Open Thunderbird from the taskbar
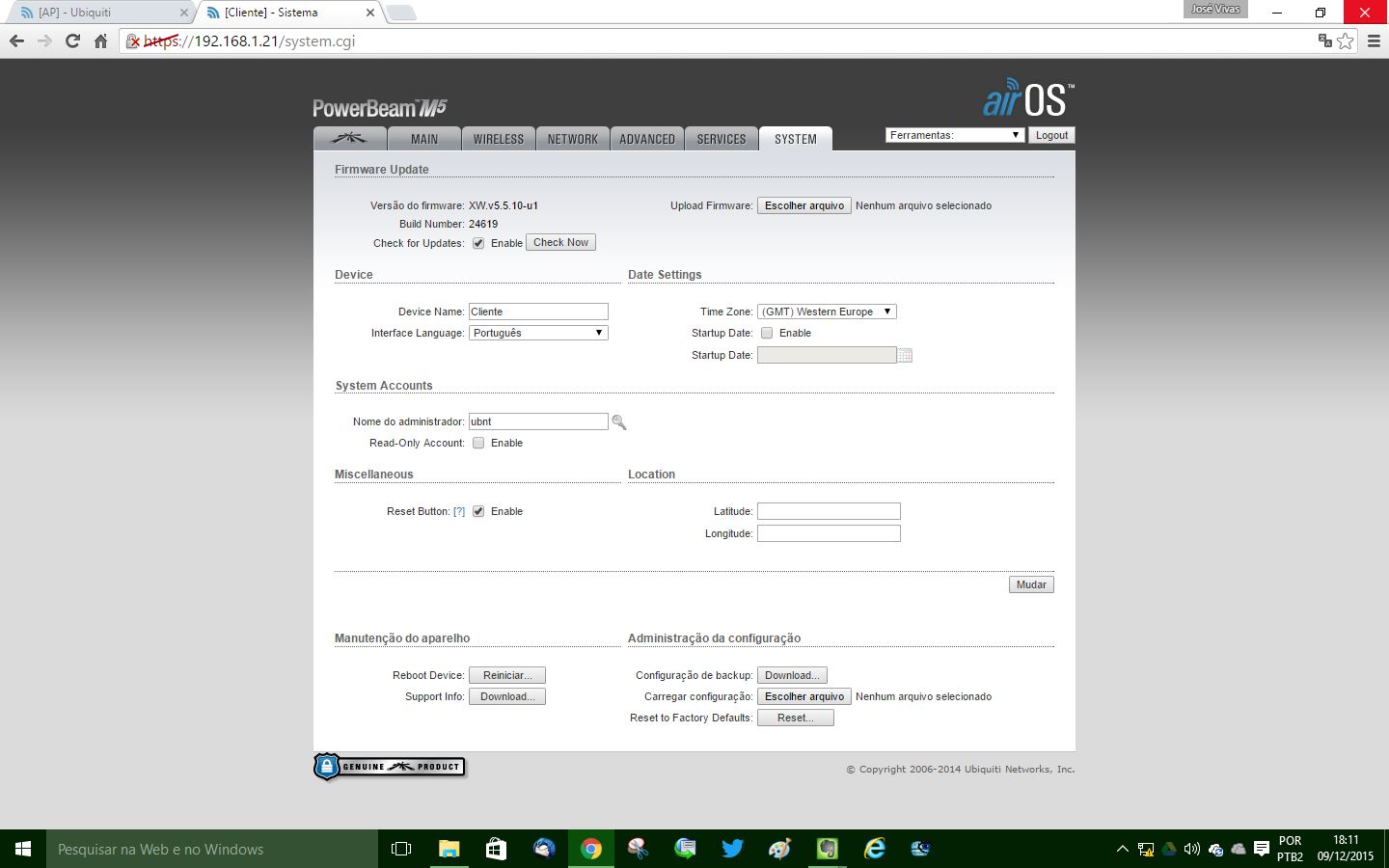This screenshot has width=1389, height=868. coord(544,849)
